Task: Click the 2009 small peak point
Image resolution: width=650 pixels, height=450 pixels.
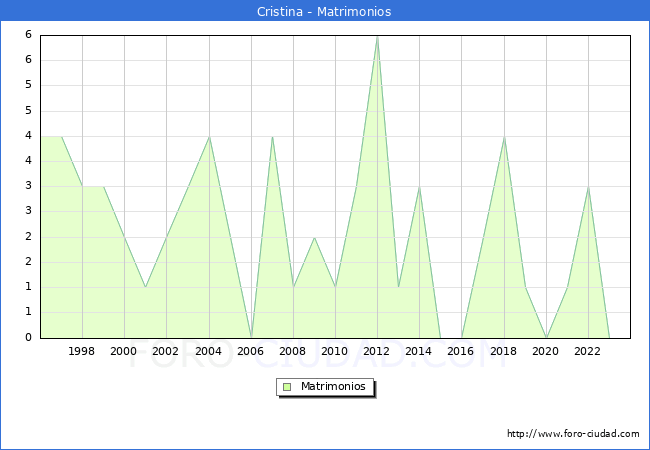Action: (x=314, y=237)
